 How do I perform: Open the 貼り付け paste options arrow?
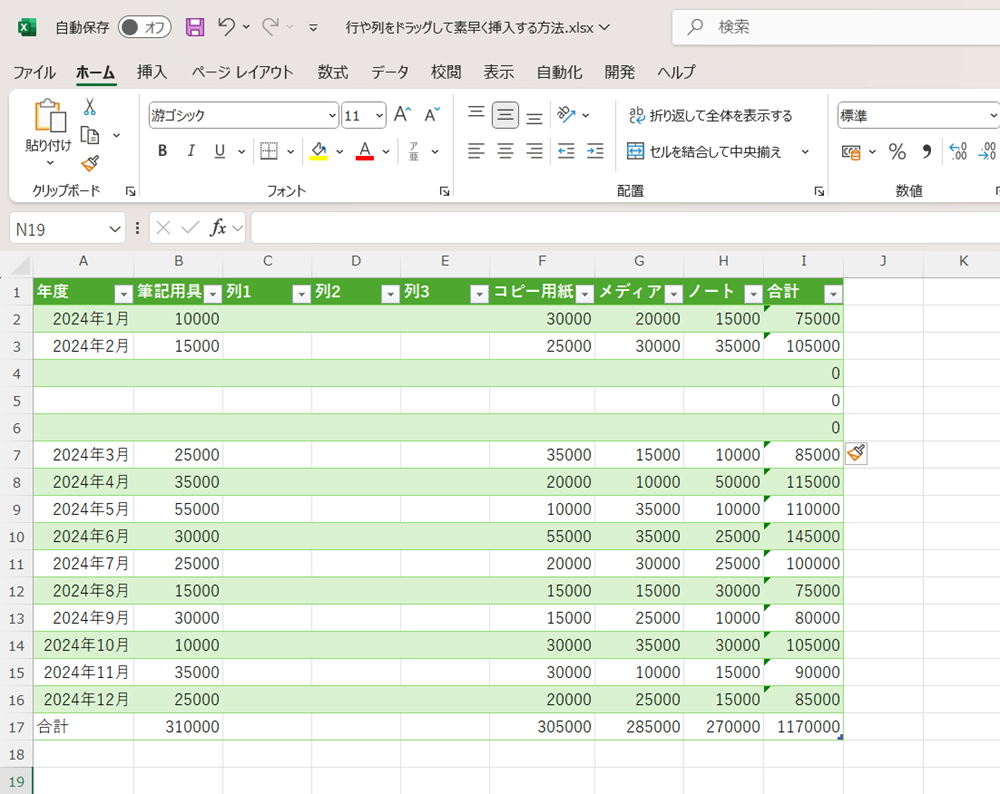click(50, 163)
